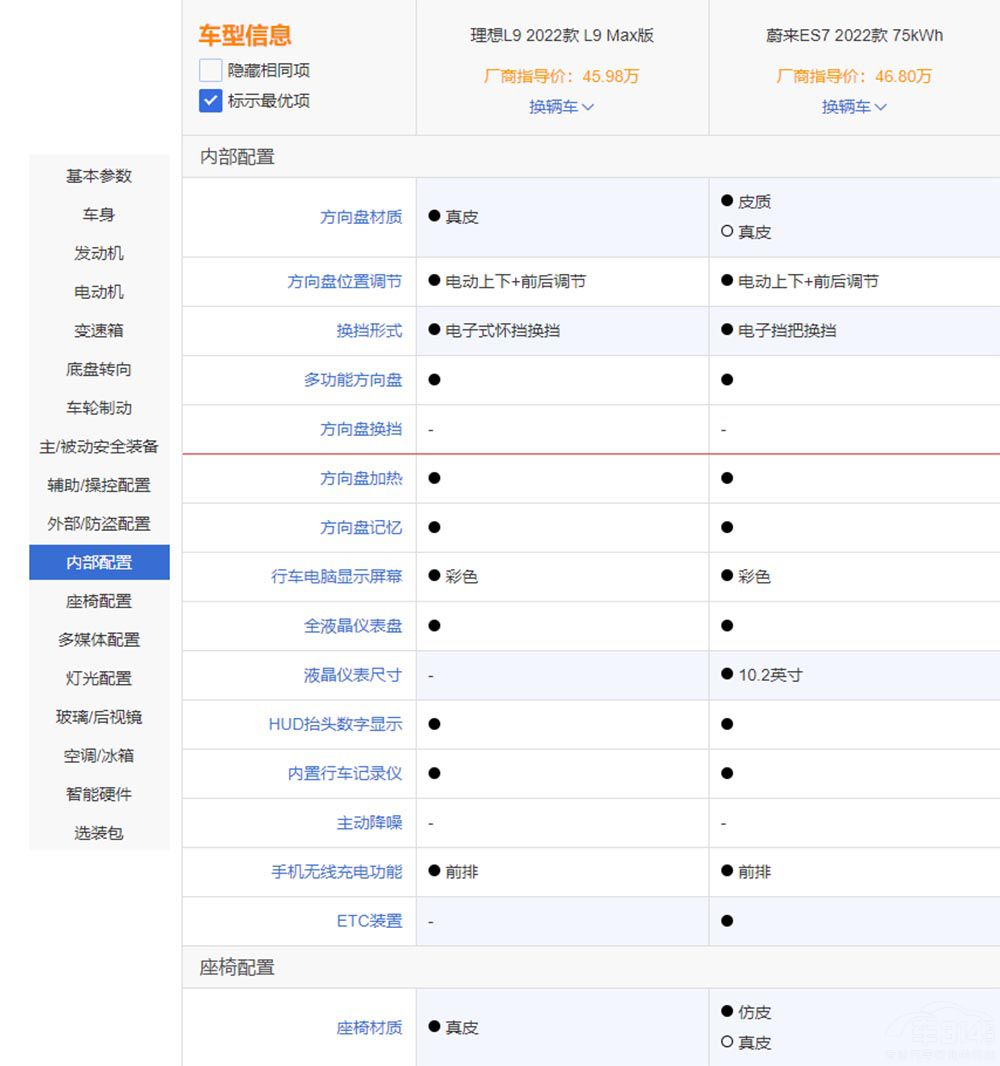This screenshot has height=1066, width=1000.
Task: Jump to 多媒体配置 section
Action: point(99,640)
